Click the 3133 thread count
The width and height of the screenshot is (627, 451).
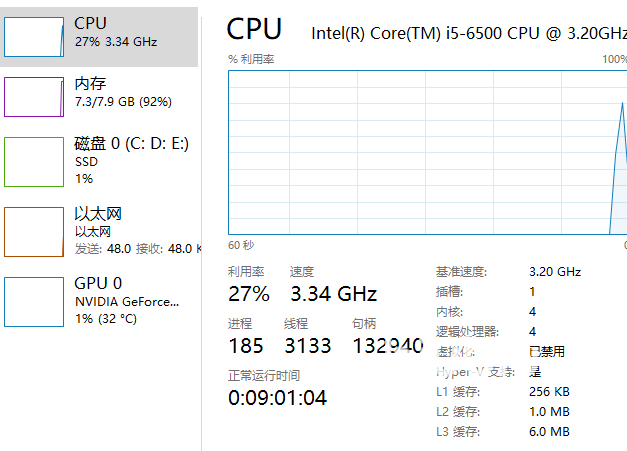click(308, 347)
